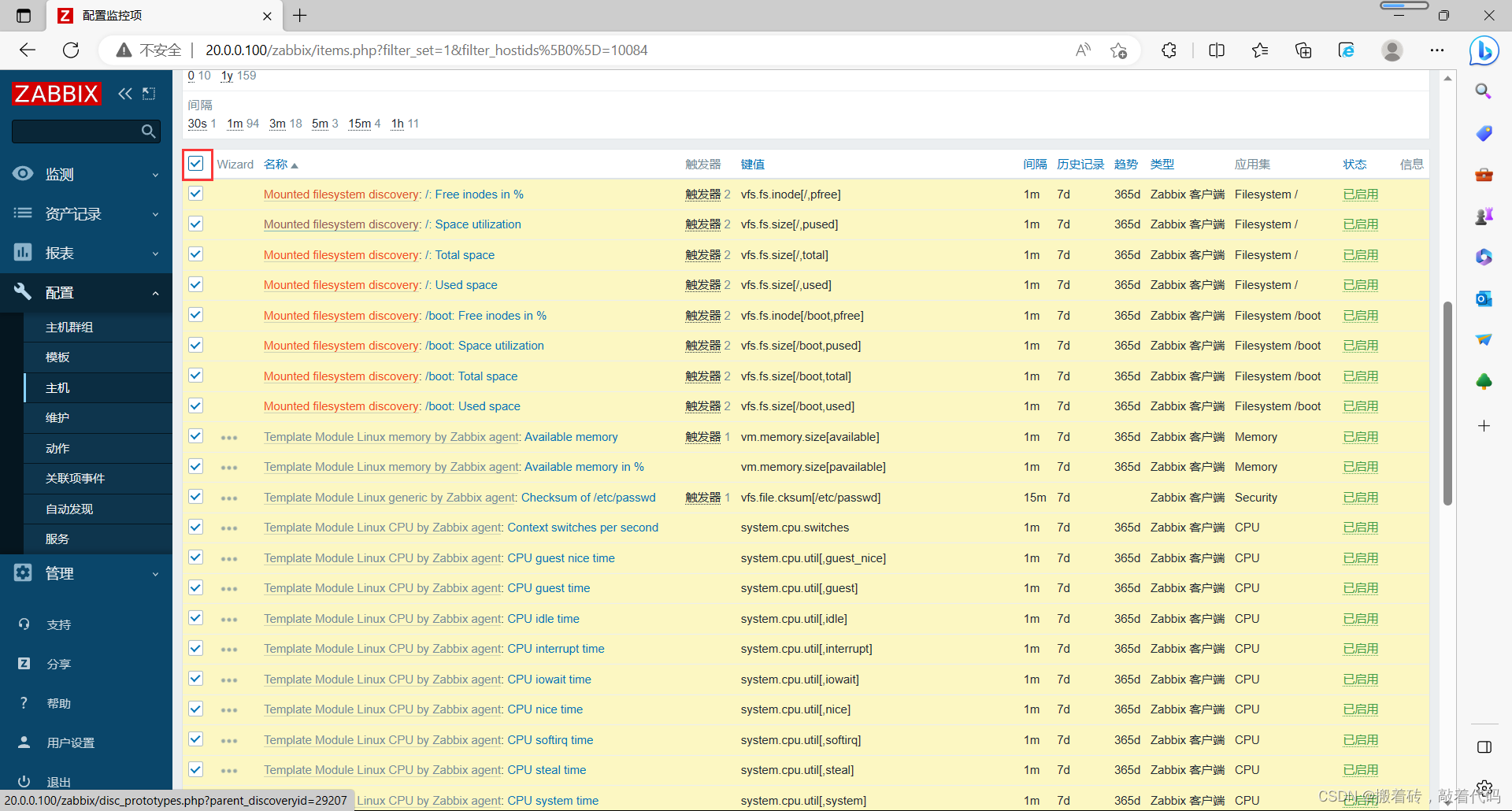Open the 分享 share icon item
The width and height of the screenshot is (1512, 811).
point(24,664)
